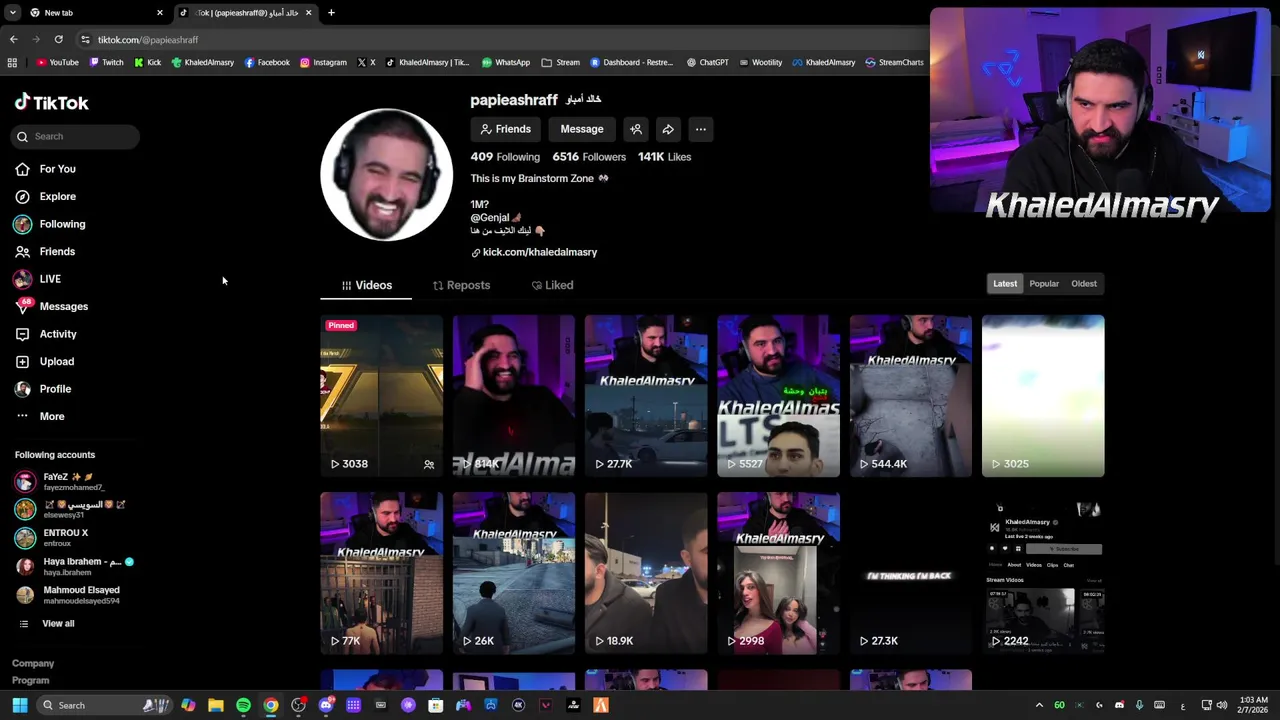Expand the Company footer section
The width and height of the screenshot is (1280, 720).
33,664
